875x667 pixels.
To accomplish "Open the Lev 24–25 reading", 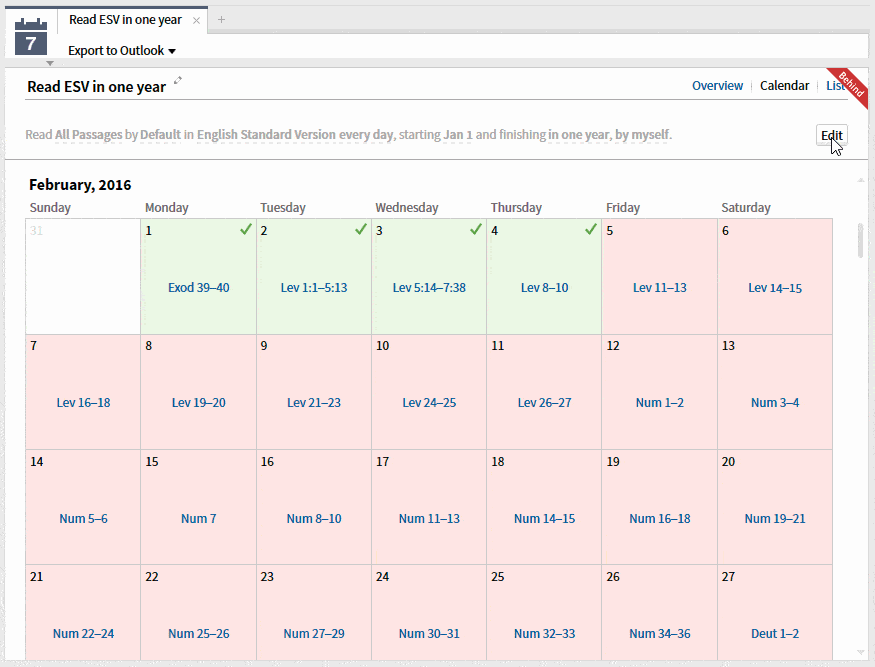I will click(429, 402).
